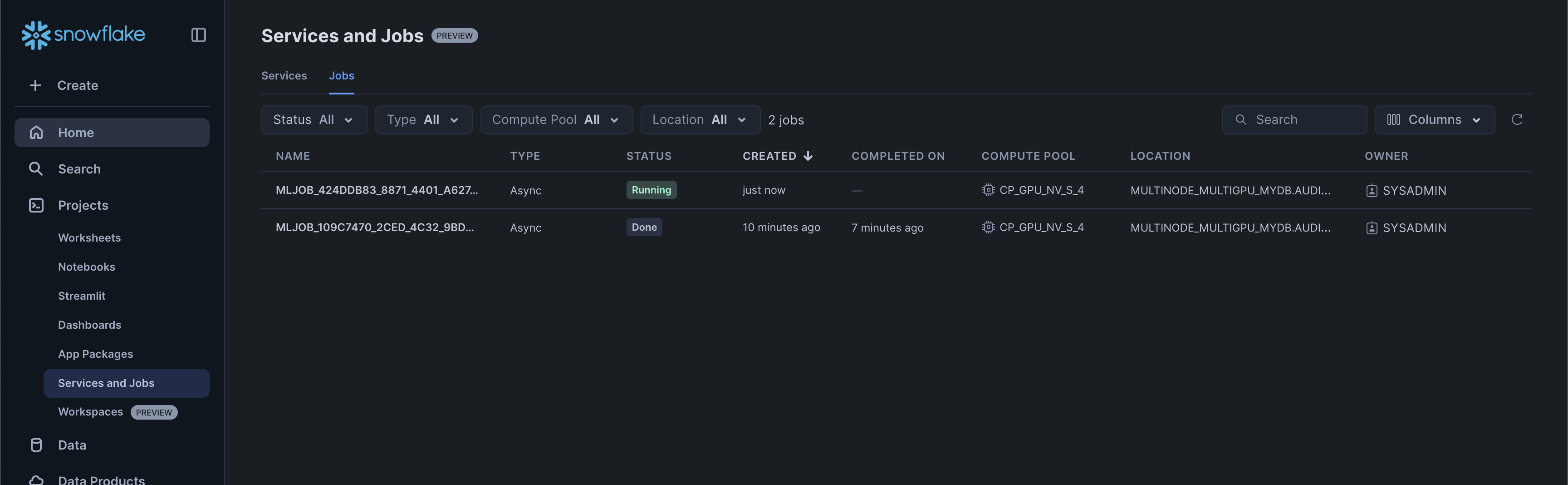Refresh the jobs list
The width and height of the screenshot is (1568, 485).
(1517, 119)
